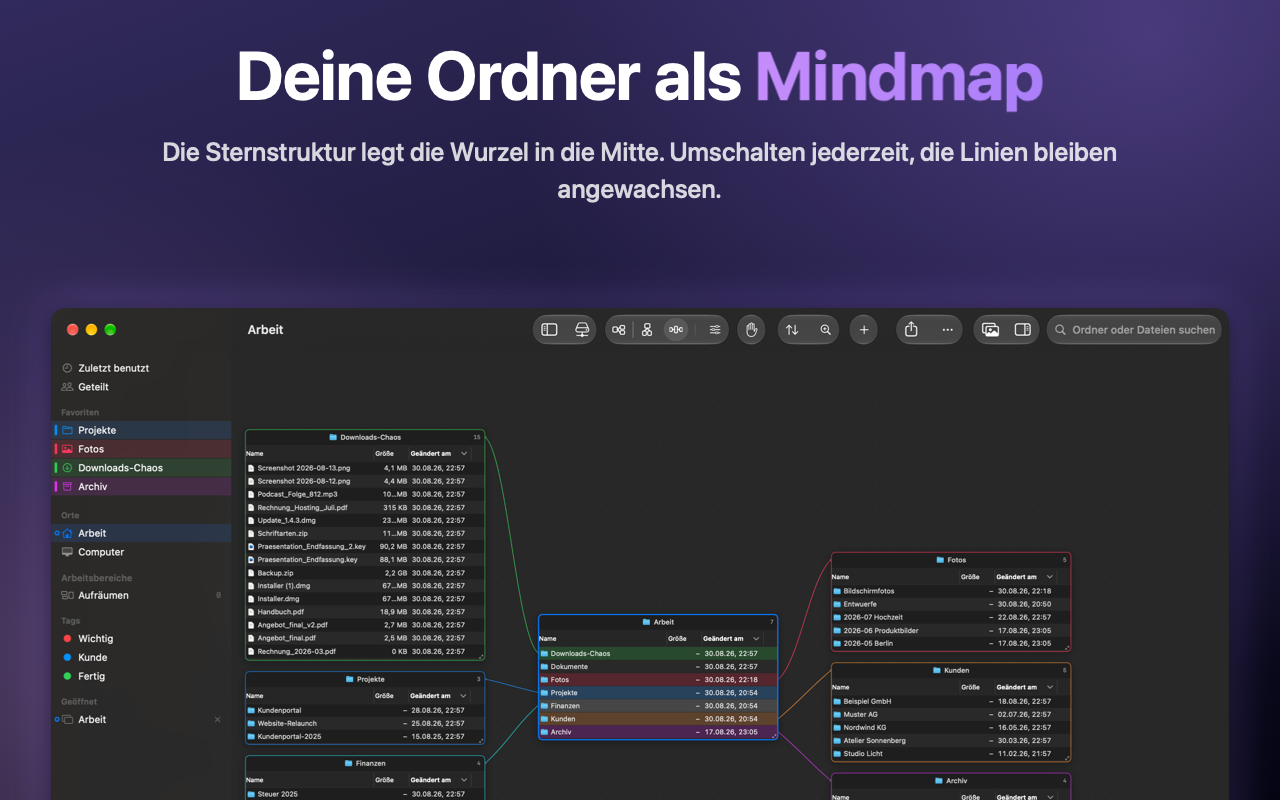Sort Projekte panel by 'Name' column
The height and width of the screenshot is (800, 1280).
255,696
